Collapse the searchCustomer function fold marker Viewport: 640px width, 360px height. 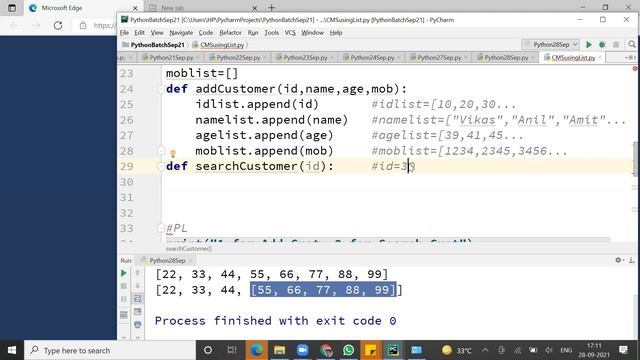coord(161,166)
